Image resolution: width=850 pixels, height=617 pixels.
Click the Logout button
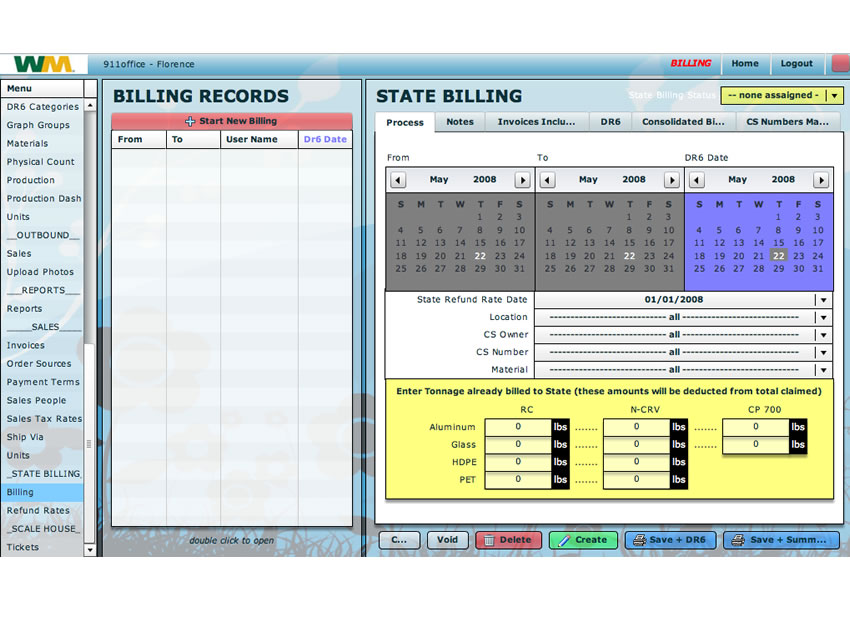(x=796, y=63)
